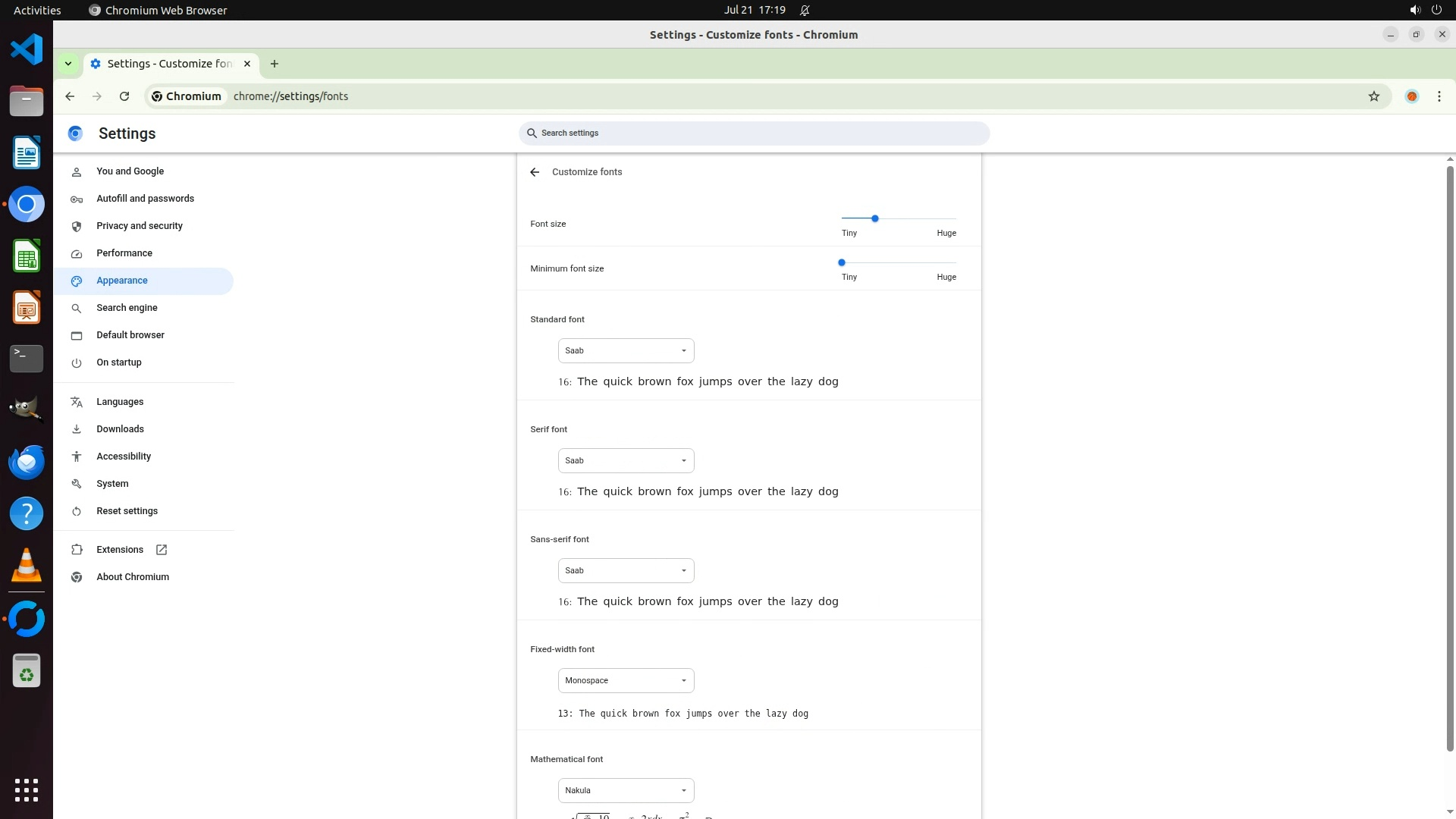Screen dimensions: 1456x819
Task: Go to the Search engine settings
Action: 127,308
